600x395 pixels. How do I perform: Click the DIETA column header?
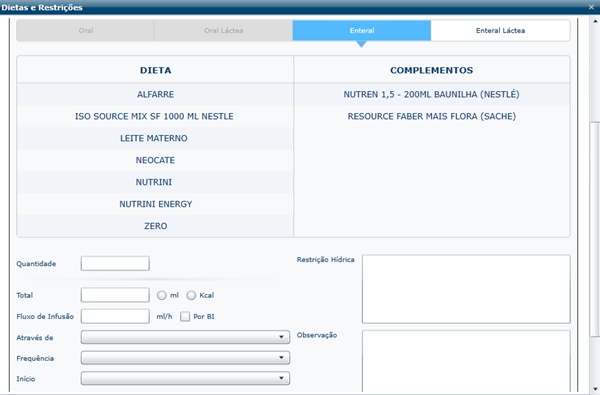(x=155, y=70)
